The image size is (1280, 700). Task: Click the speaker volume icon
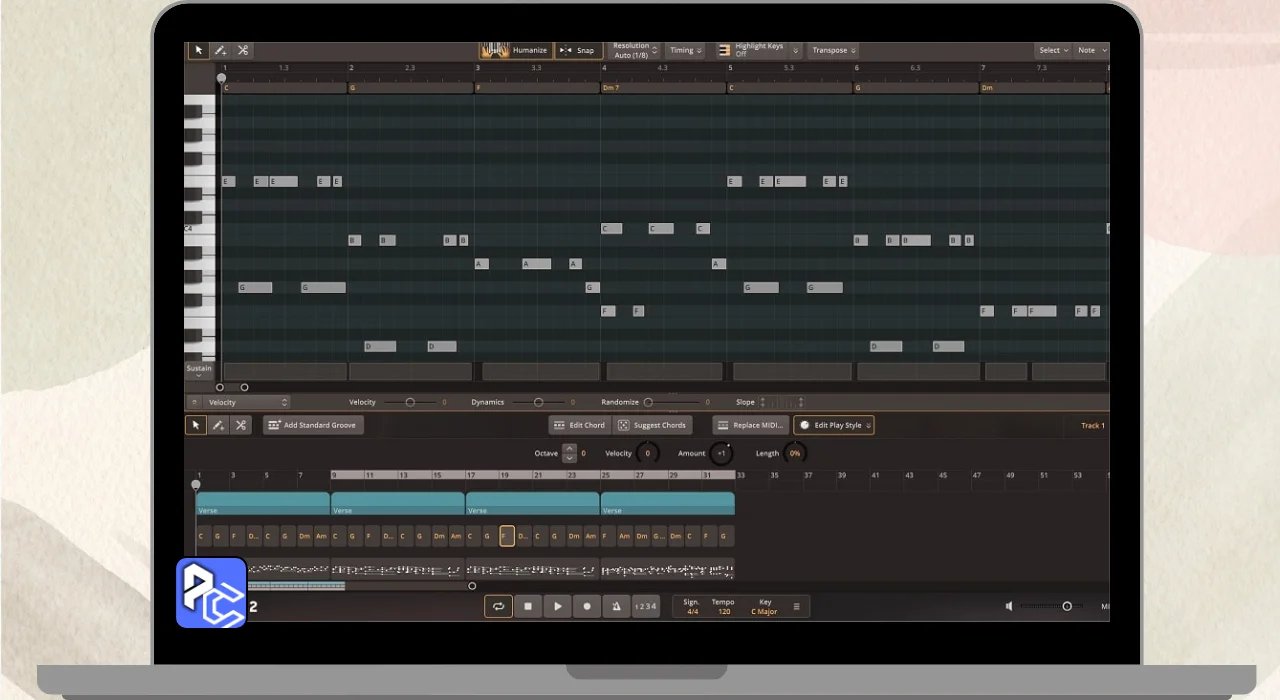coord(1010,606)
